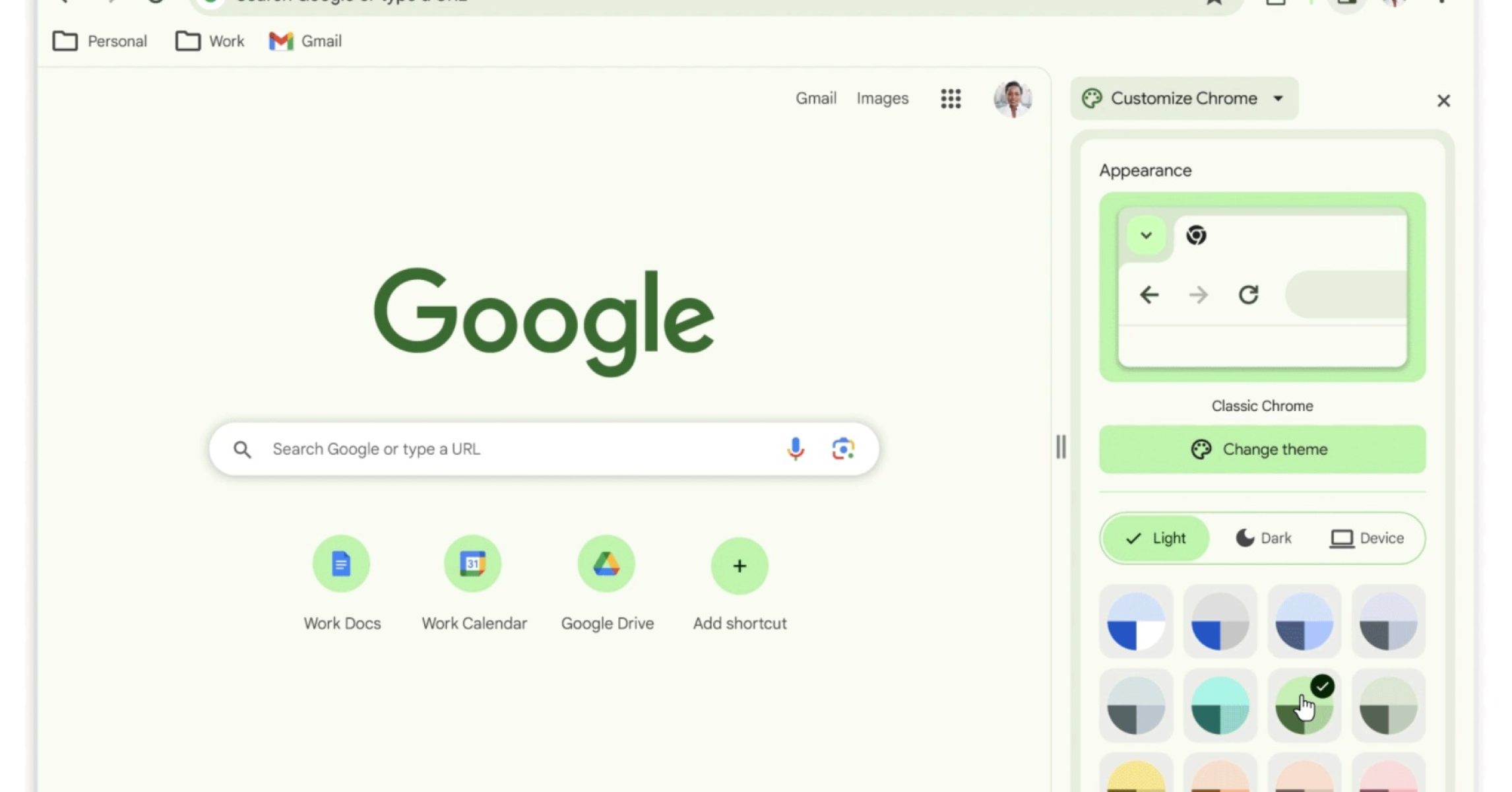The width and height of the screenshot is (1512, 792).
Task: Open the Google apps grid icon
Action: click(951, 99)
